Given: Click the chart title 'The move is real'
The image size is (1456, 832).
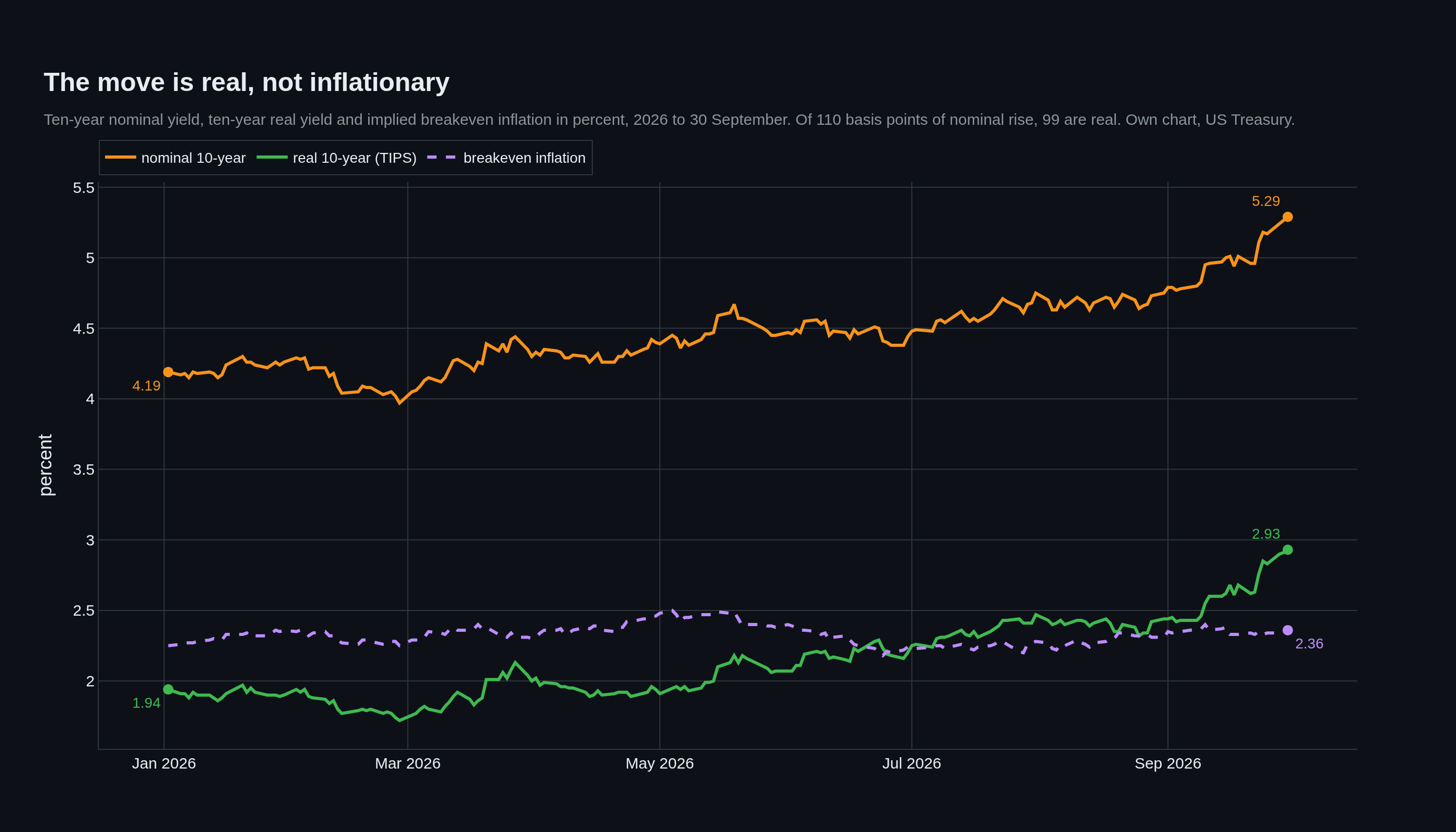Looking at the screenshot, I should (246, 83).
